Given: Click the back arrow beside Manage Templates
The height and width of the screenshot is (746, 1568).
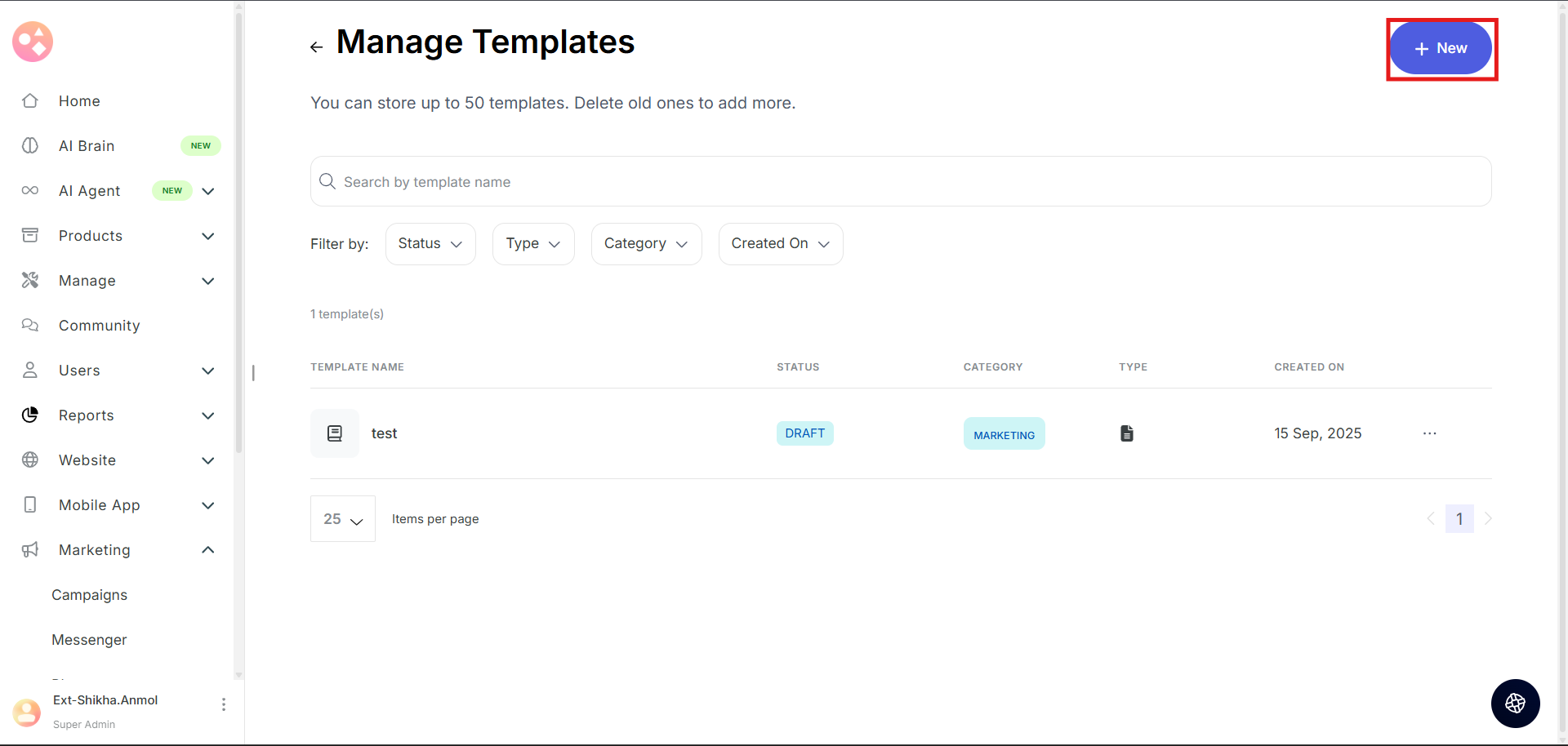Looking at the screenshot, I should click(x=316, y=47).
